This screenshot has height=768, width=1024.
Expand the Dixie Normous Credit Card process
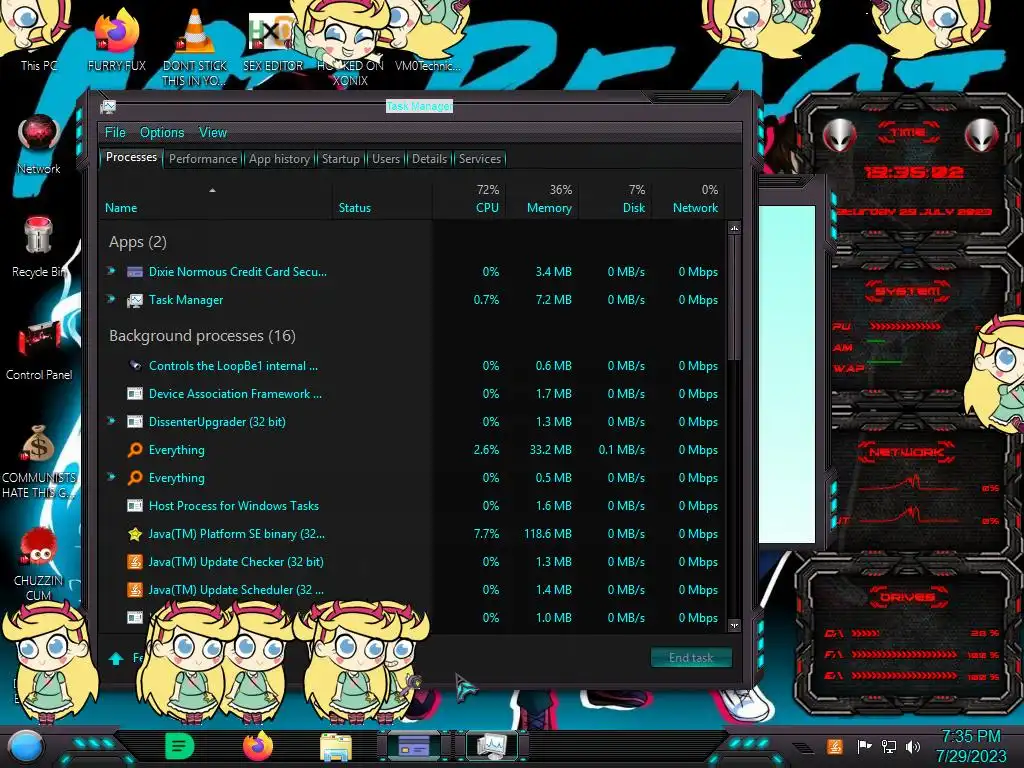(x=111, y=270)
